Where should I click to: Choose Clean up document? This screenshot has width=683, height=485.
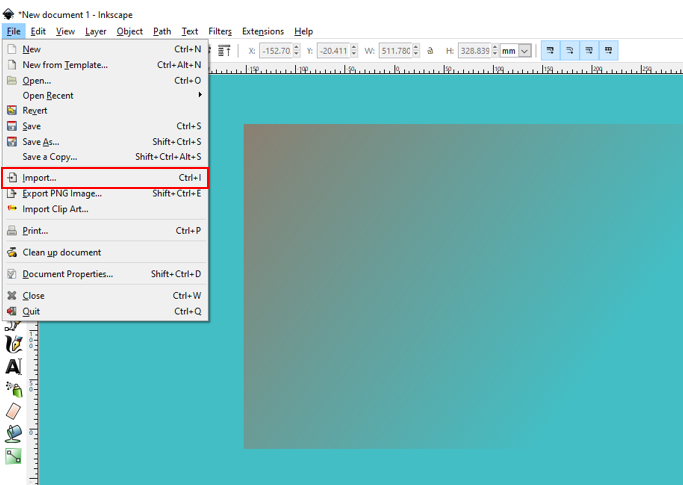coord(105,252)
